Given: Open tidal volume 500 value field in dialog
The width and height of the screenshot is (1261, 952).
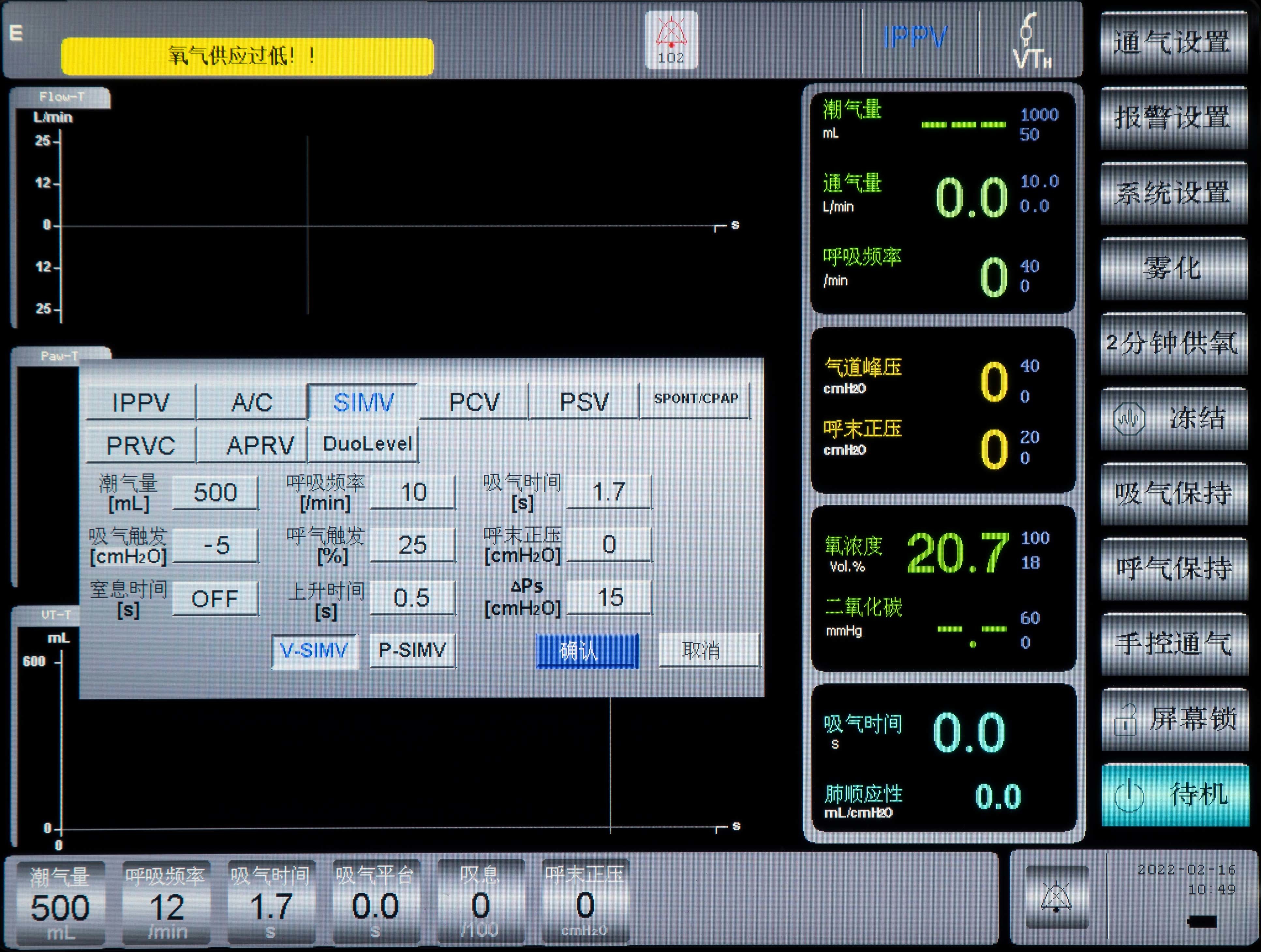Looking at the screenshot, I should [x=215, y=493].
